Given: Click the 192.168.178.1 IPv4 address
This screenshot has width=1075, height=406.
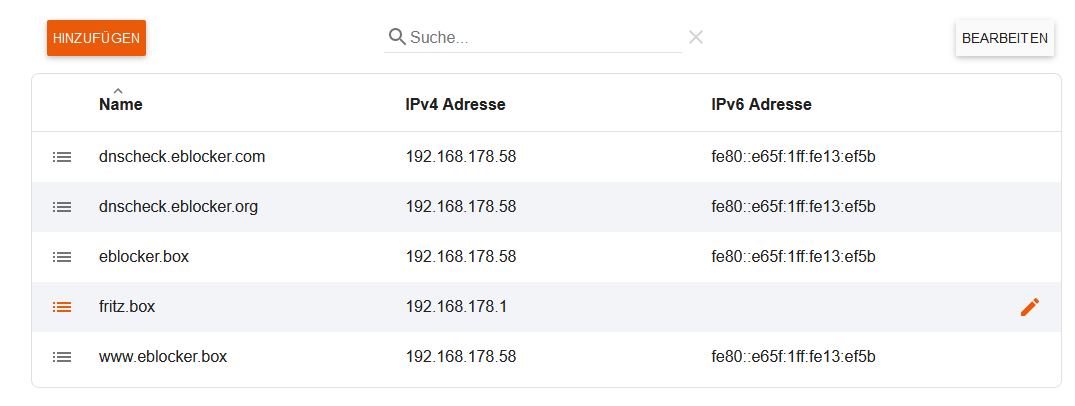Looking at the screenshot, I should click(x=457, y=307).
